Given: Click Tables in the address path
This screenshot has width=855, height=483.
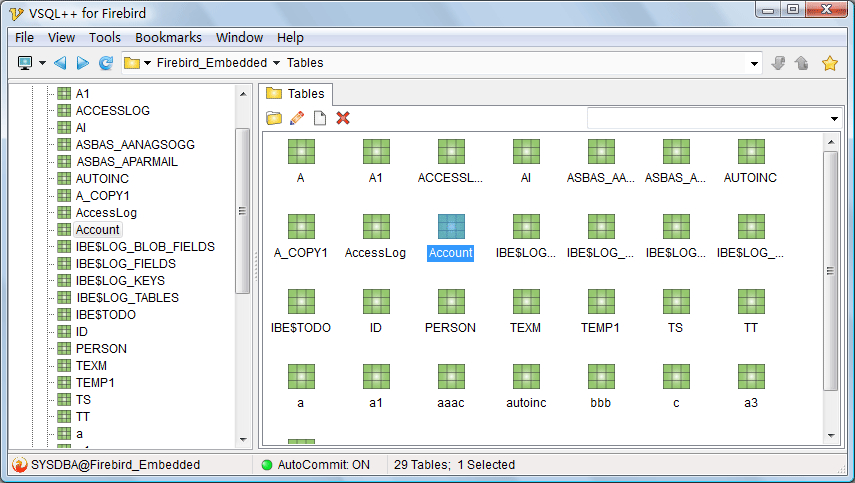Looking at the screenshot, I should pyautogui.click(x=305, y=63).
